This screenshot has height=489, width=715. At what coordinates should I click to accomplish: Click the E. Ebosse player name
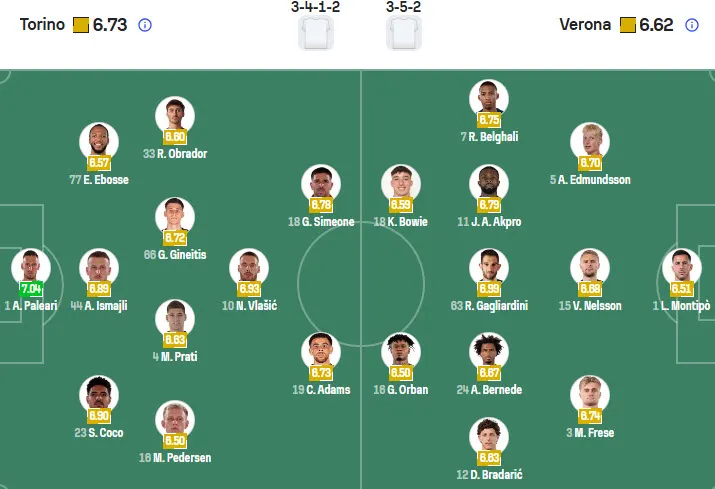tap(99, 180)
